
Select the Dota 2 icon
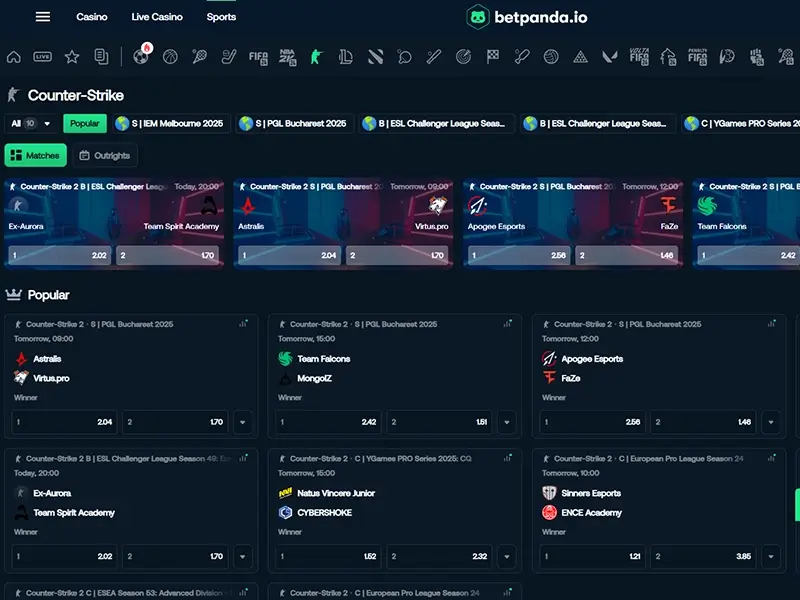point(376,57)
